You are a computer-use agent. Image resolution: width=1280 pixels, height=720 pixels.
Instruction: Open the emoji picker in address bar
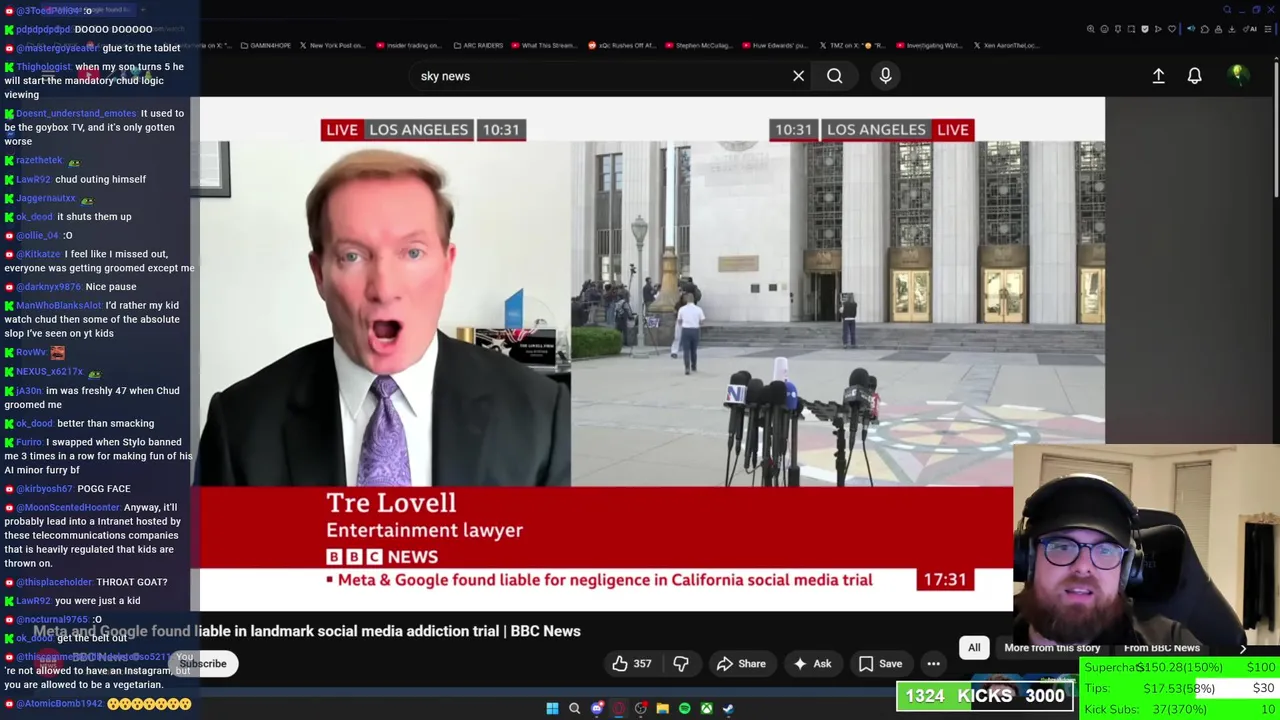coord(1104,29)
